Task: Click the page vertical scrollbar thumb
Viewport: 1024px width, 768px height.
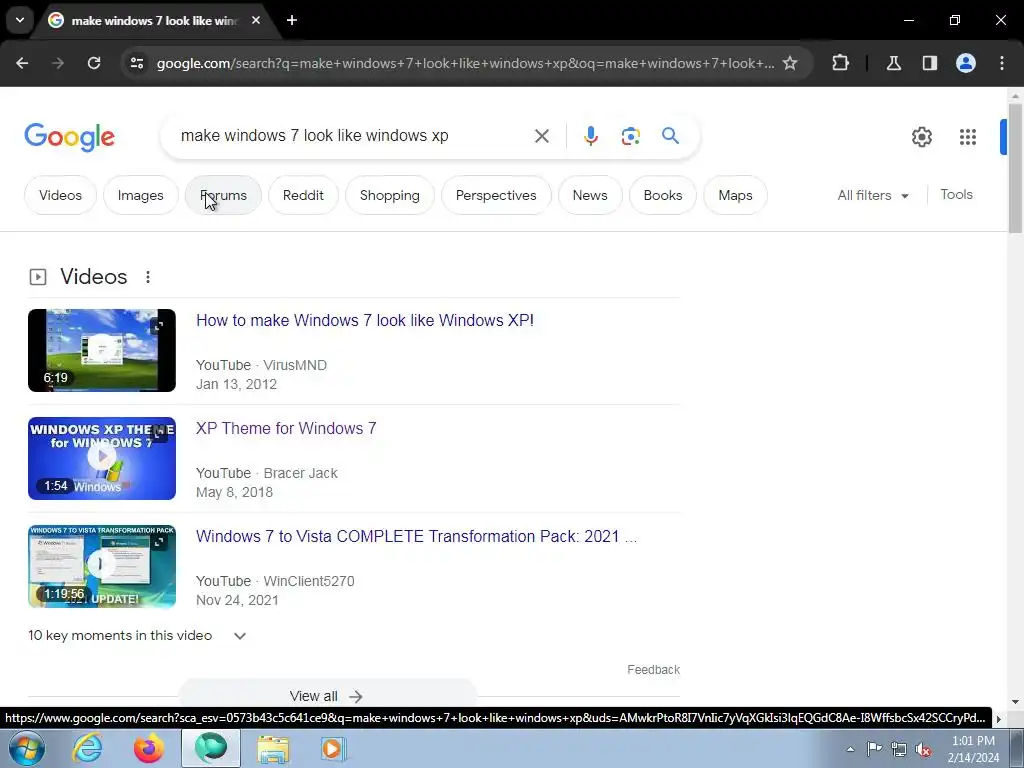Action: (x=1015, y=168)
